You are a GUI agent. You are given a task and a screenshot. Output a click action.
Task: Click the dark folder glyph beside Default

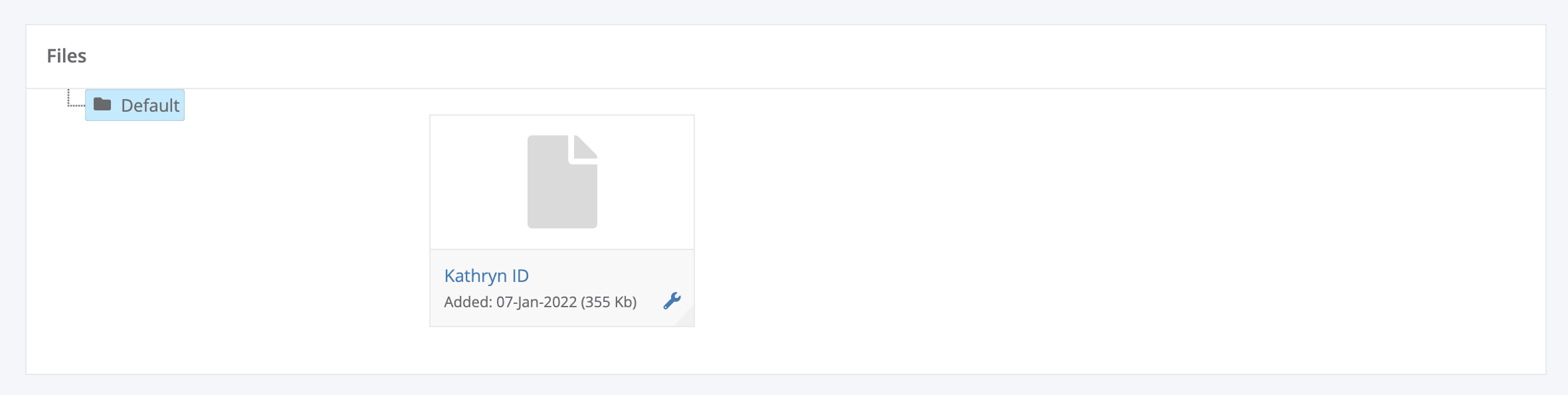pos(102,104)
